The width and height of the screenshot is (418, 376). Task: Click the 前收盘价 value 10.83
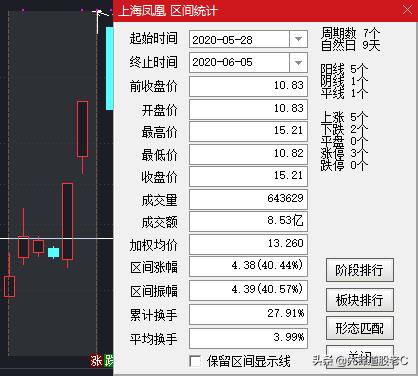(248, 86)
